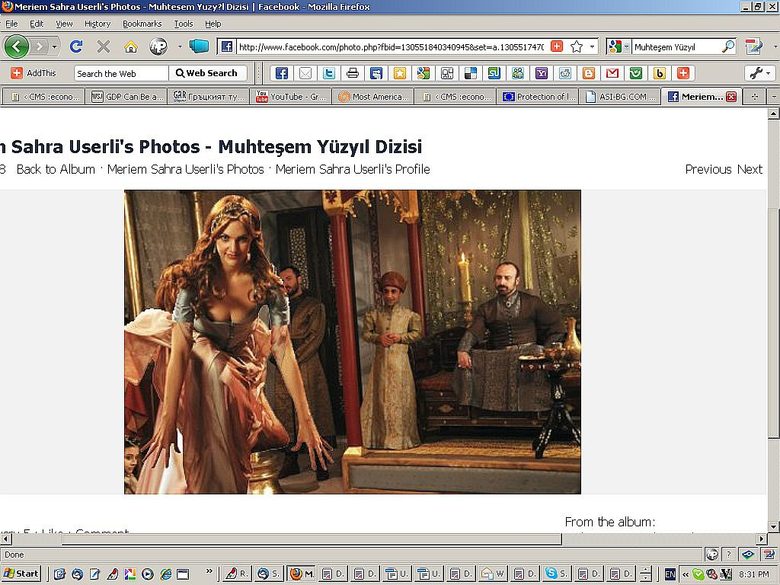
Task: Share to Gmail via red M icon
Action: [x=612, y=74]
